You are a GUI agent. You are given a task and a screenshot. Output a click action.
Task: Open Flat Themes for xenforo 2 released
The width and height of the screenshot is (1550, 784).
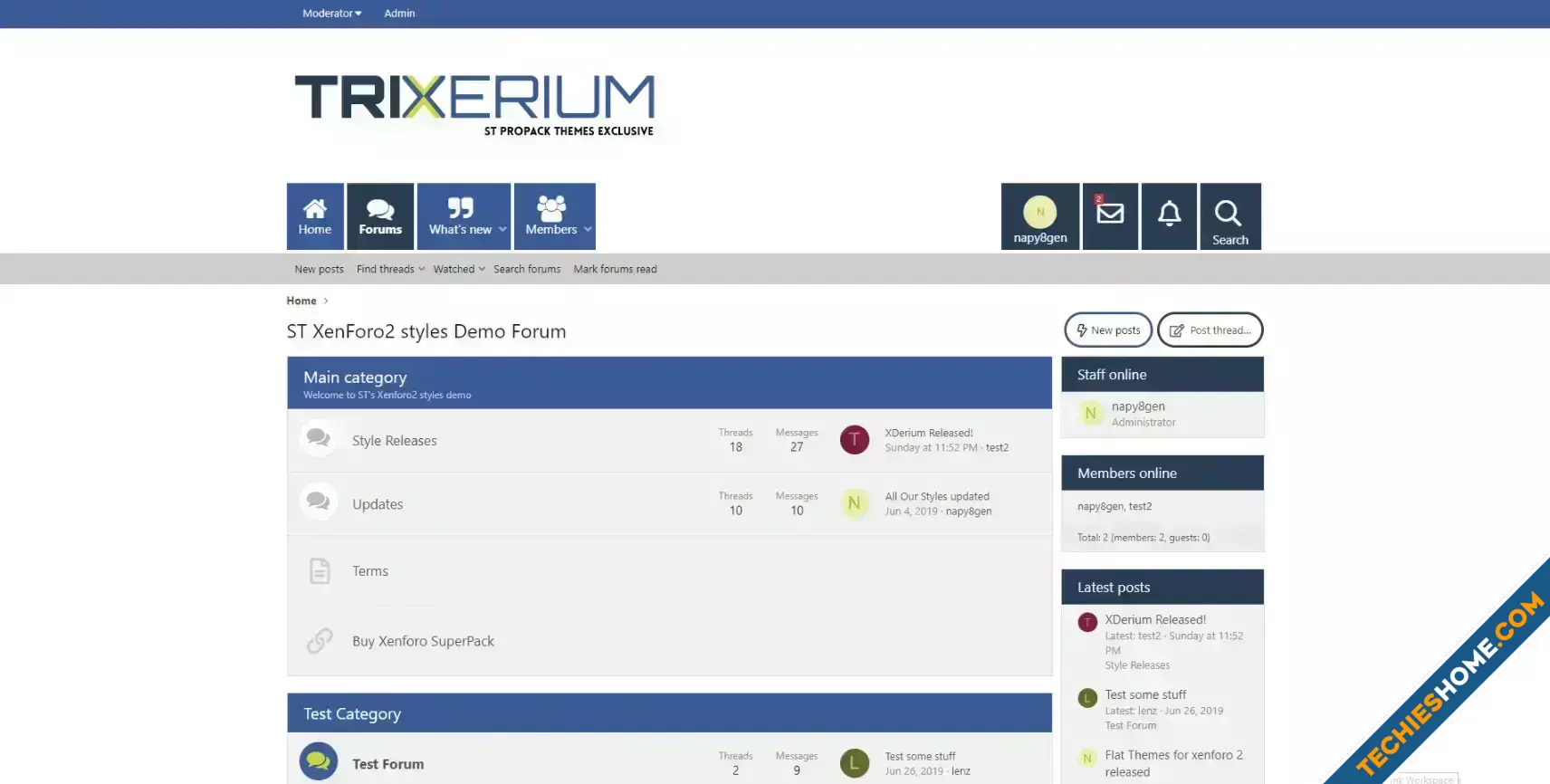tap(1173, 763)
